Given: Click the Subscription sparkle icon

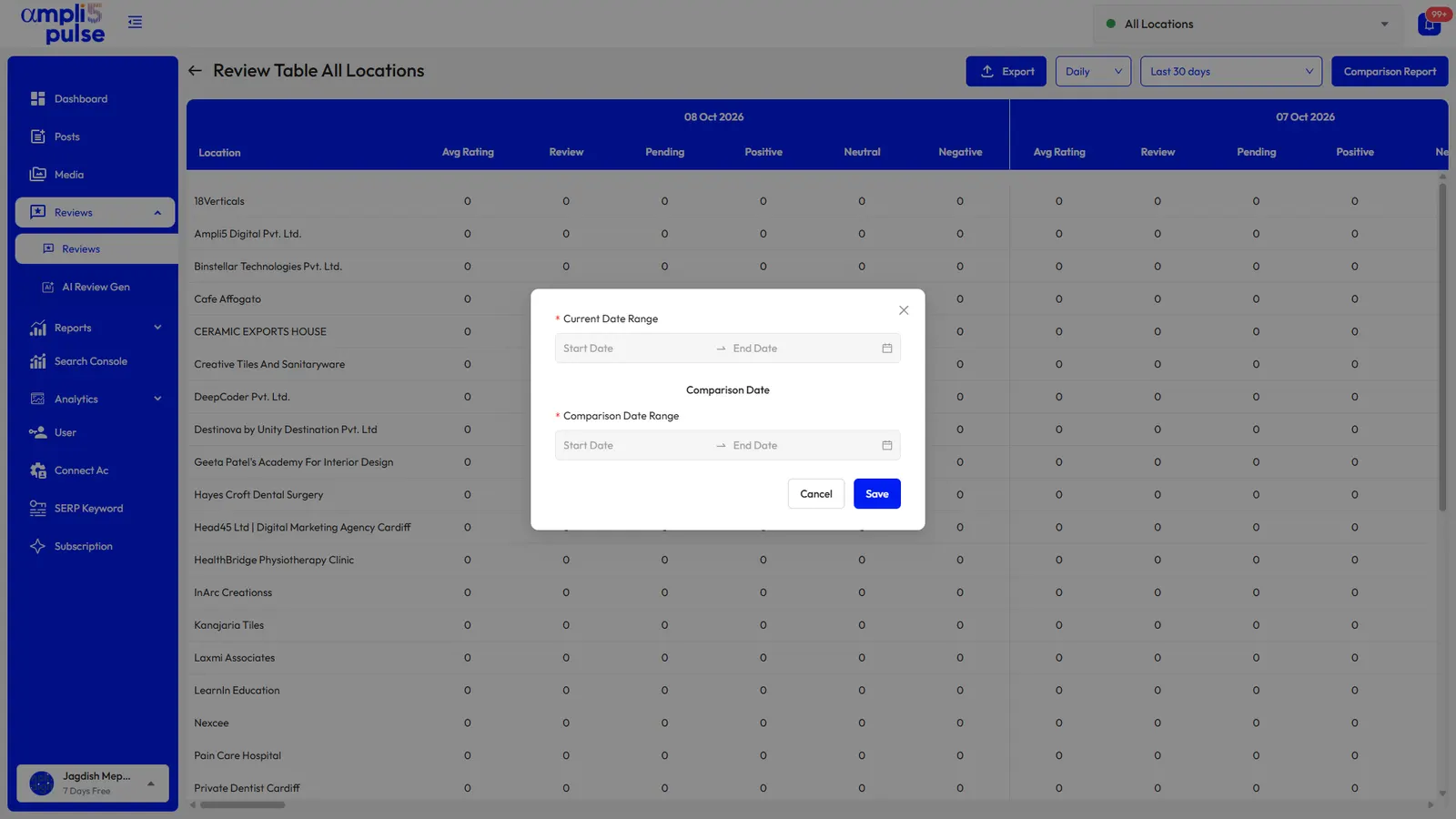Looking at the screenshot, I should (37, 546).
